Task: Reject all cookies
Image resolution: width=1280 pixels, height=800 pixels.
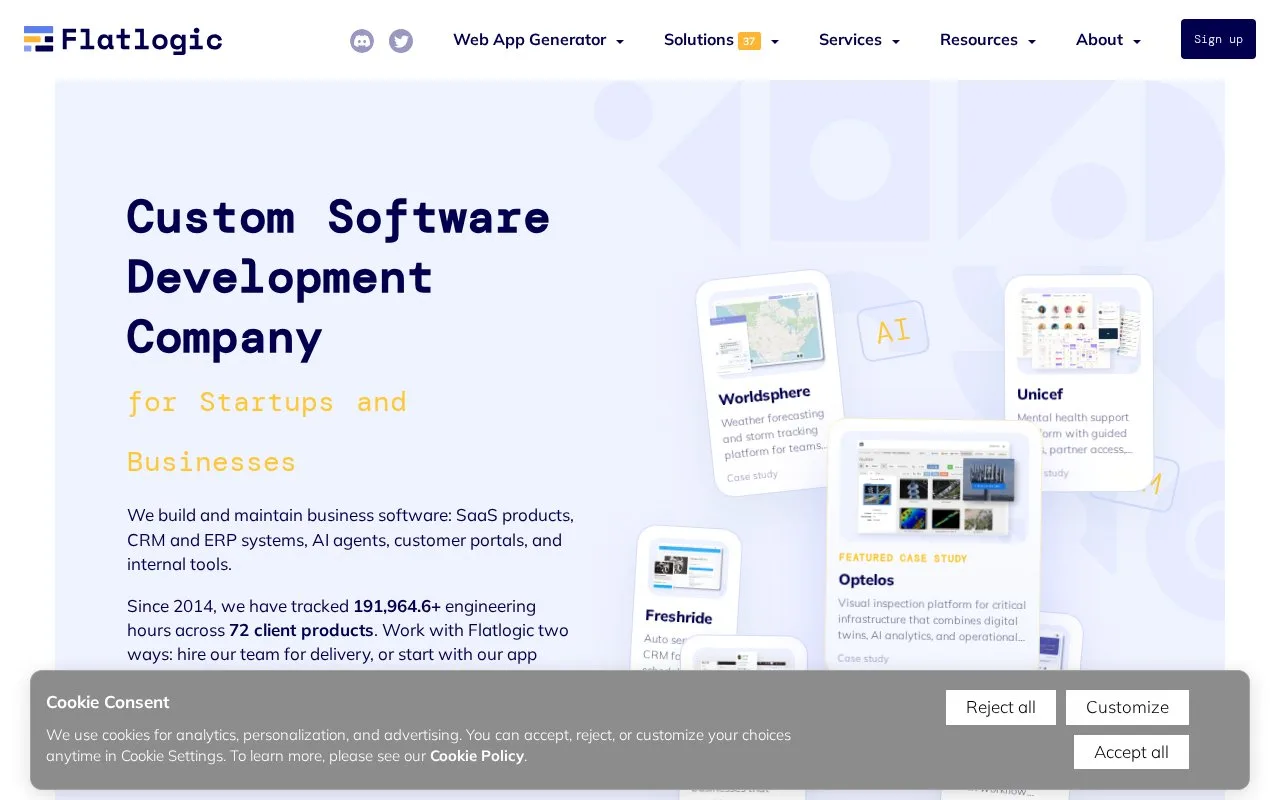Action: point(1001,707)
